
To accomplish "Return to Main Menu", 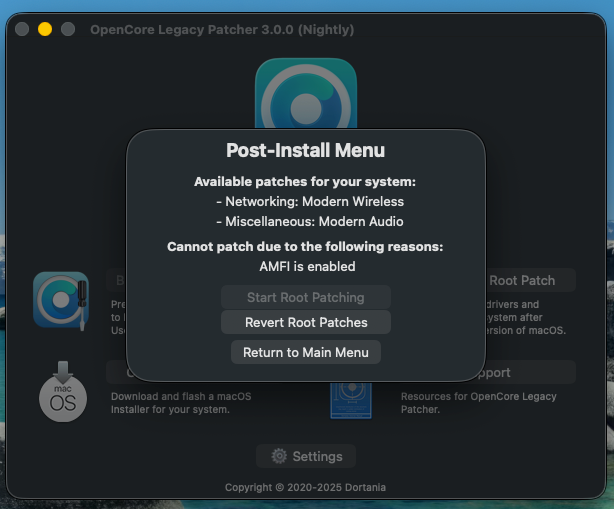I will pos(305,352).
